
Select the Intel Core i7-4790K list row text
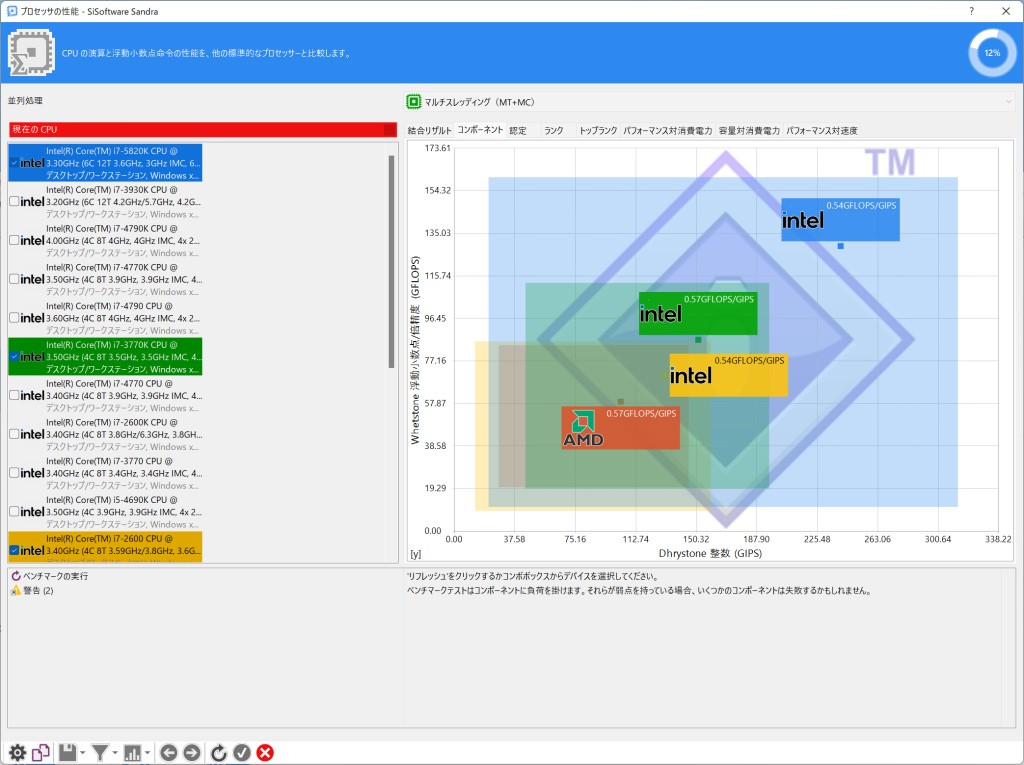click(x=123, y=240)
